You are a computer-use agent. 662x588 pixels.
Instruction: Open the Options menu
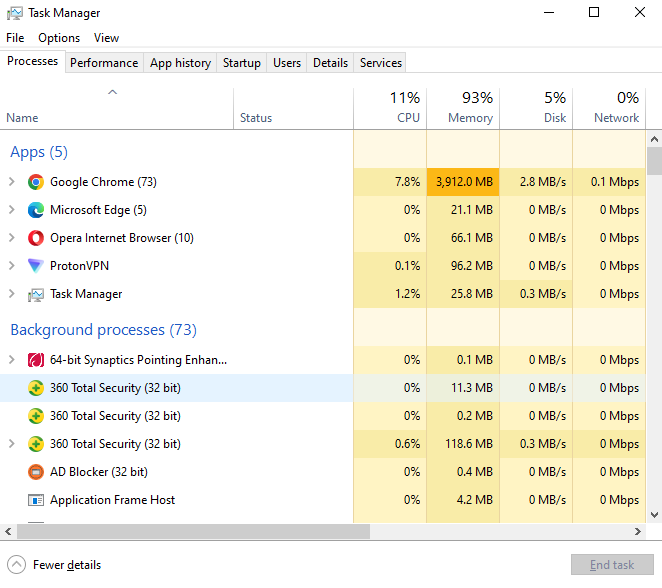point(59,38)
